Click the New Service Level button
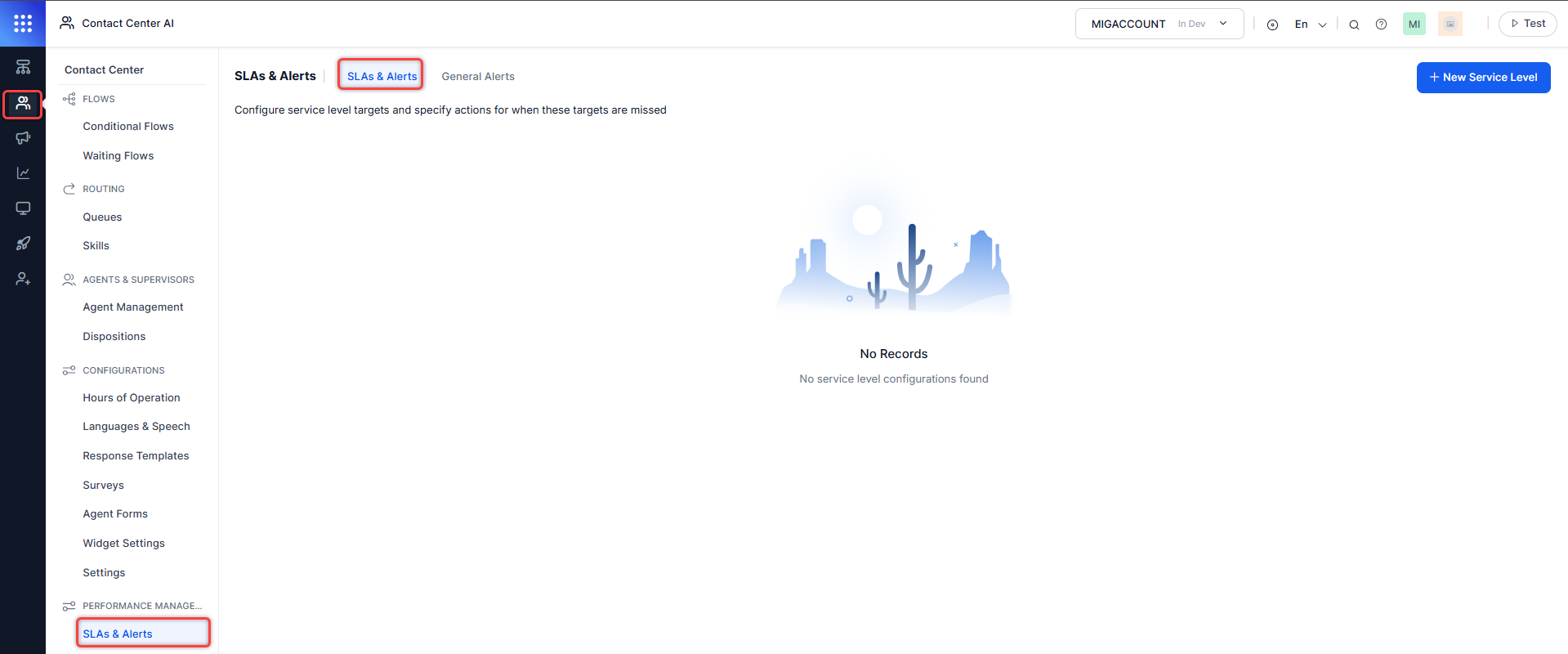The height and width of the screenshot is (654, 1568). (1483, 77)
